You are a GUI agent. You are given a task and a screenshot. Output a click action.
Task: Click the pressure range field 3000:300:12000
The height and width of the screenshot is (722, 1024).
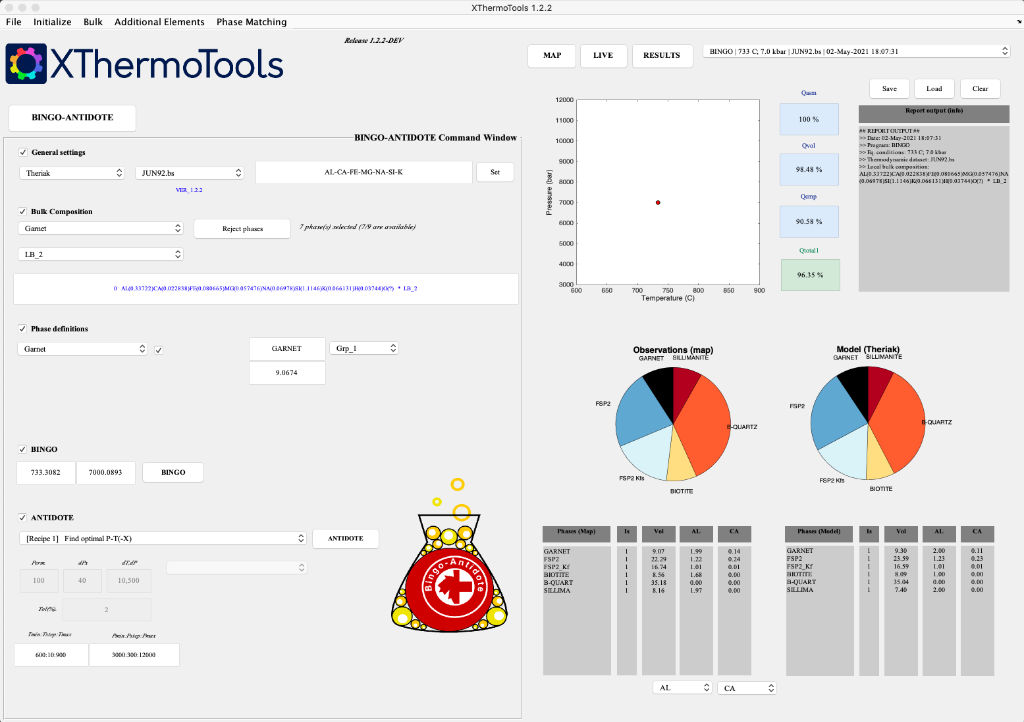pyautogui.click(x=134, y=655)
